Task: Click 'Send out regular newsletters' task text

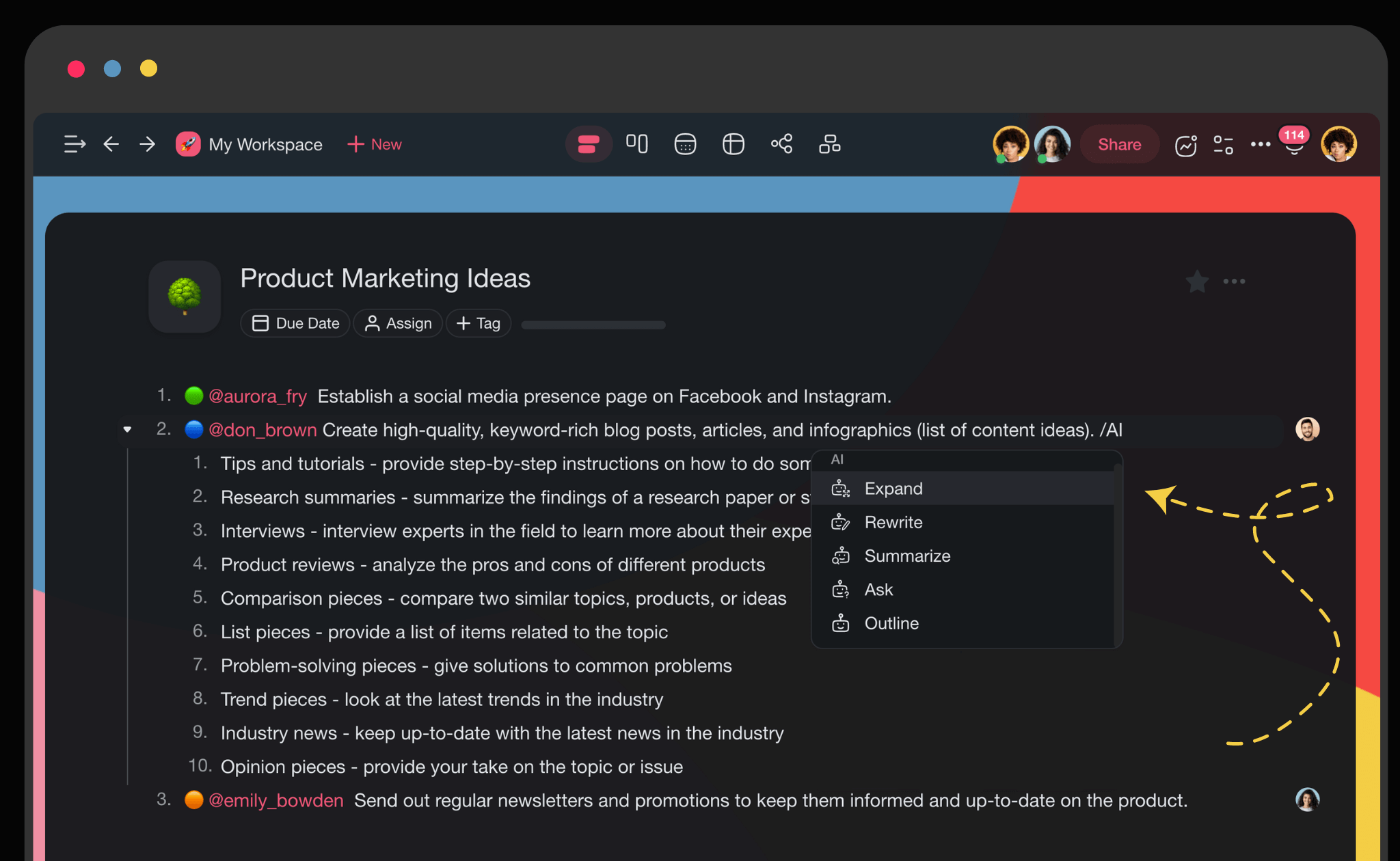Action: point(770,800)
